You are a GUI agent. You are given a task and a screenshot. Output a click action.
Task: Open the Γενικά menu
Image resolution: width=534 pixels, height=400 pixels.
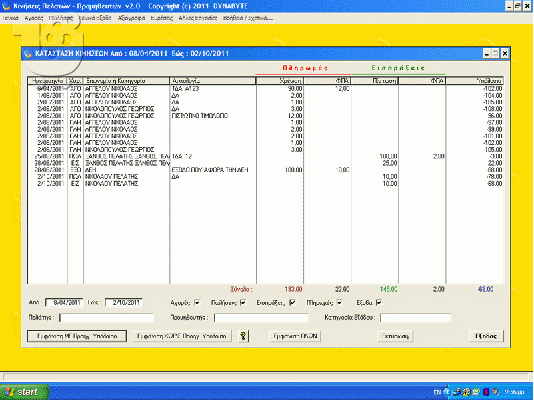(x=10, y=18)
